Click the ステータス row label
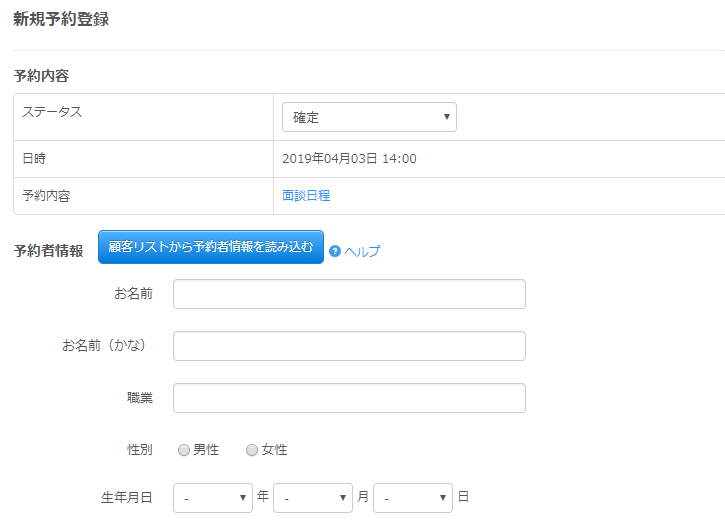 click(x=52, y=112)
